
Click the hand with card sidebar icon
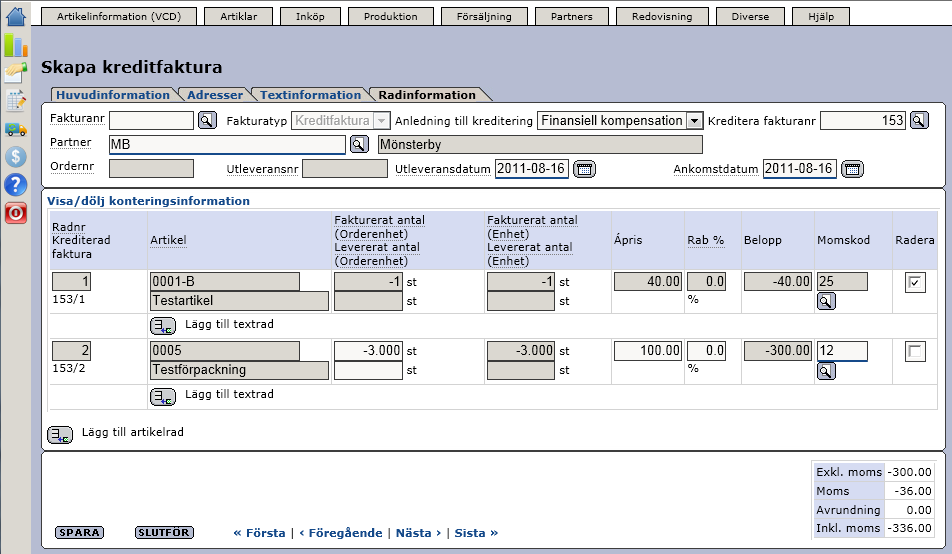[x=16, y=72]
